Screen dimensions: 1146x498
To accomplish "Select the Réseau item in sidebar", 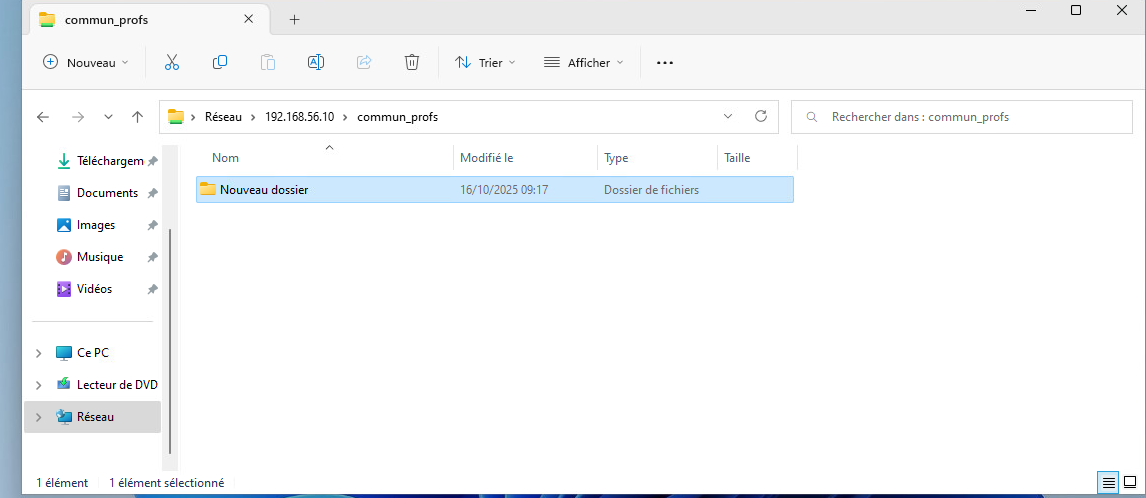I will pyautogui.click(x=95, y=417).
